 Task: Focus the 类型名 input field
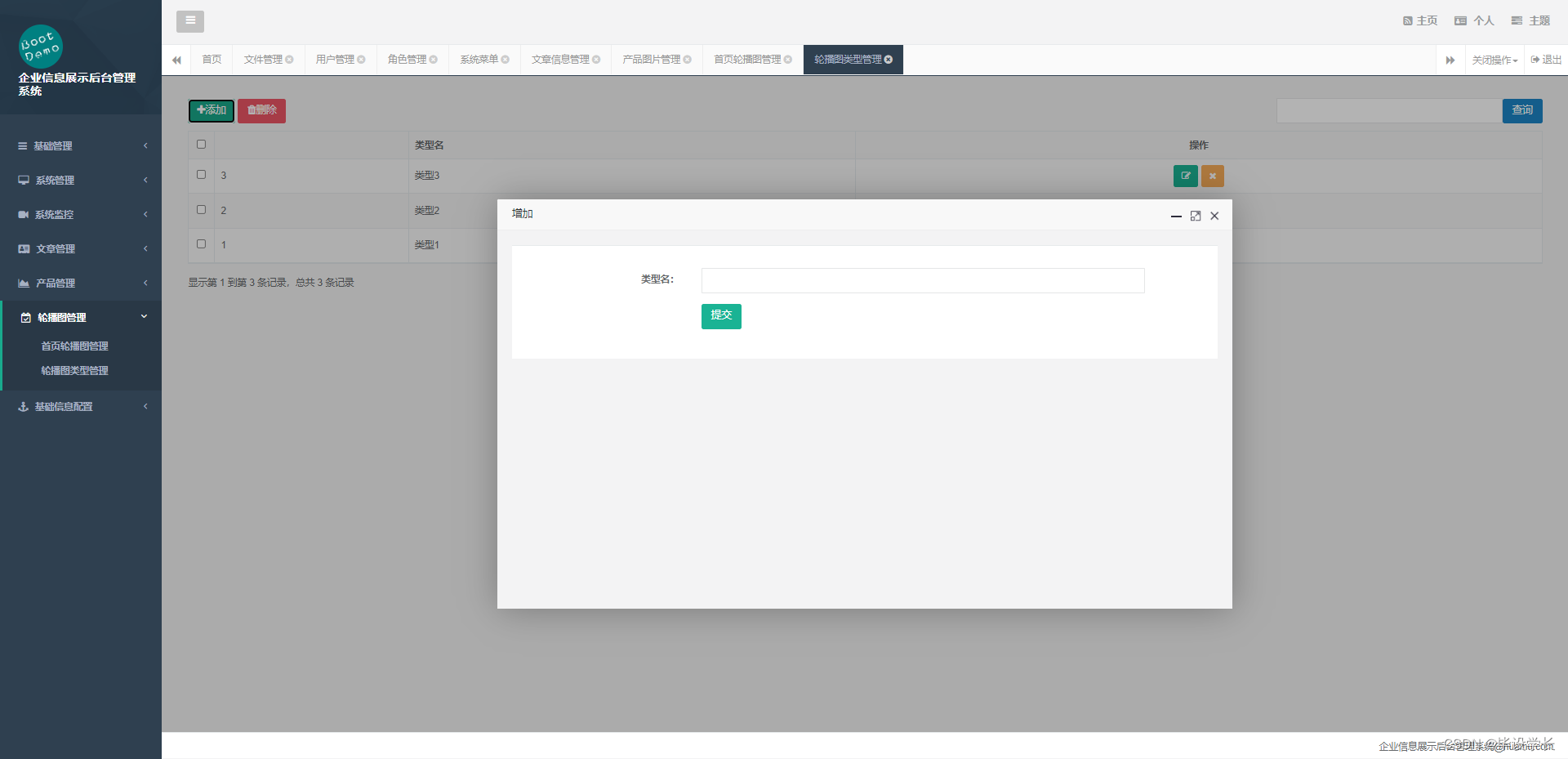[x=923, y=280]
